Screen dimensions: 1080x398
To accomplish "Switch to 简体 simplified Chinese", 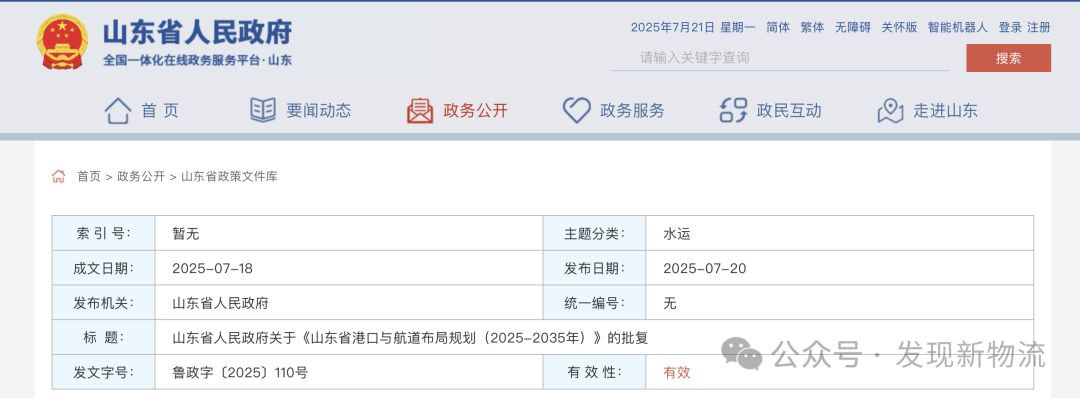I will [x=778, y=28].
